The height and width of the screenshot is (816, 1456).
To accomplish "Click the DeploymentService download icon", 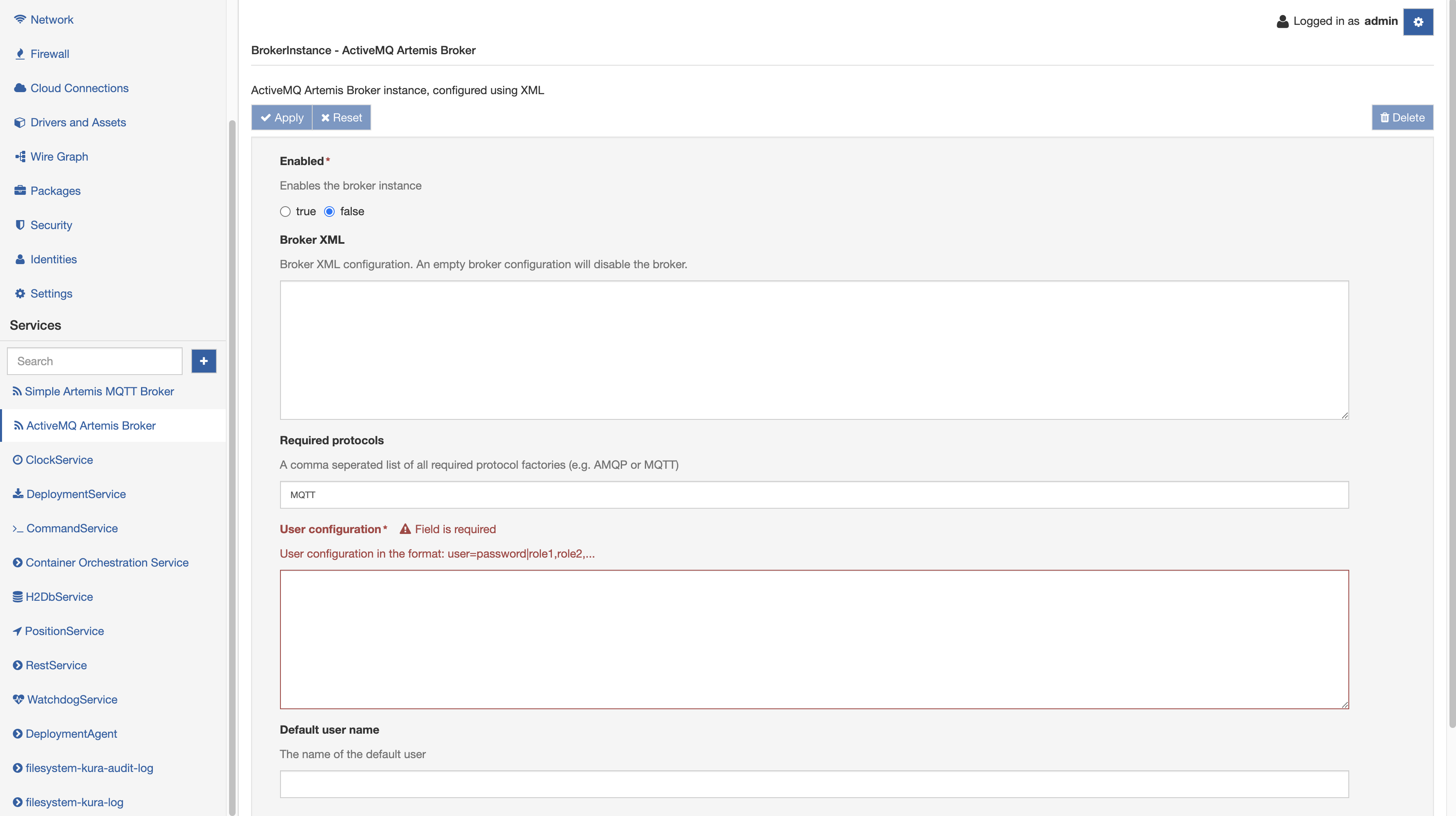I will [x=18, y=493].
